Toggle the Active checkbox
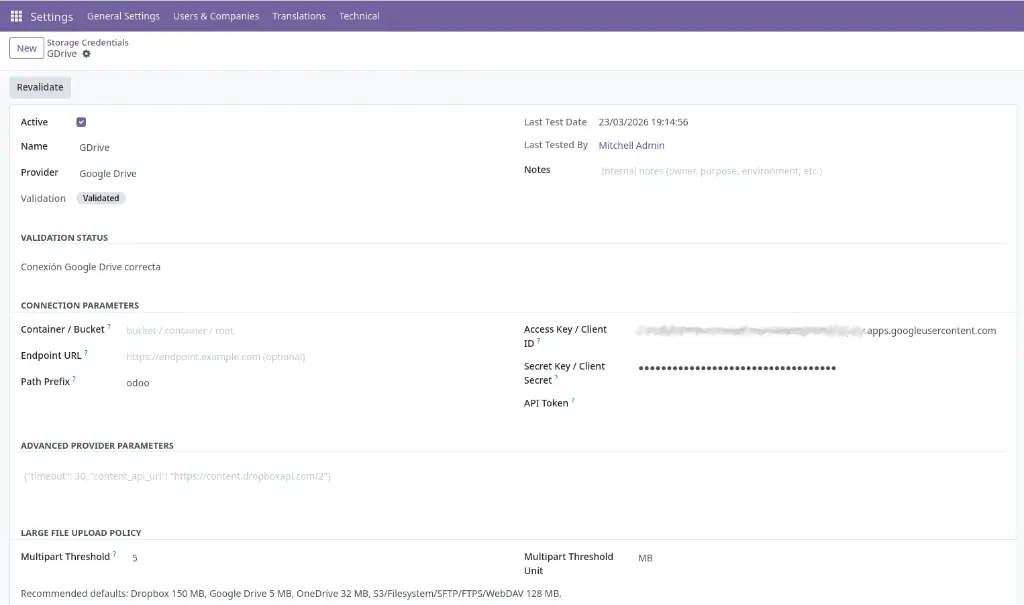The height and width of the screenshot is (605, 1024). pos(81,122)
